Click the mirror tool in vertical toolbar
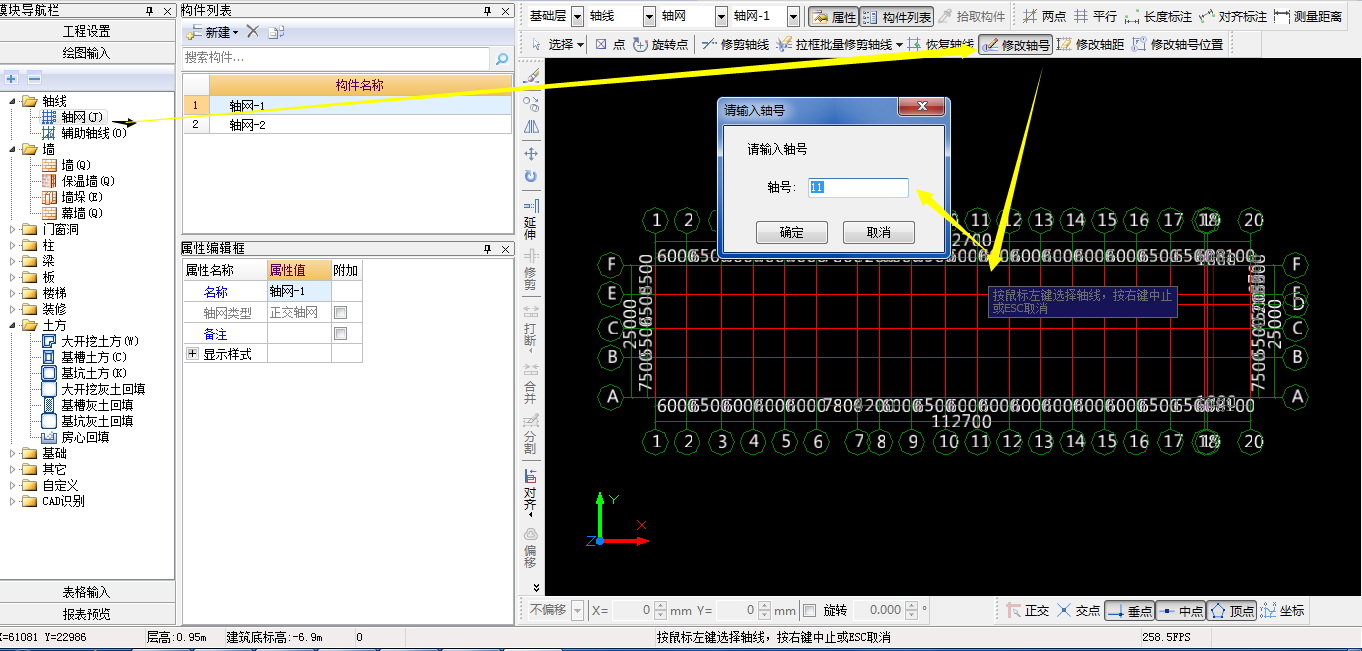The height and width of the screenshot is (651, 1362). click(531, 127)
